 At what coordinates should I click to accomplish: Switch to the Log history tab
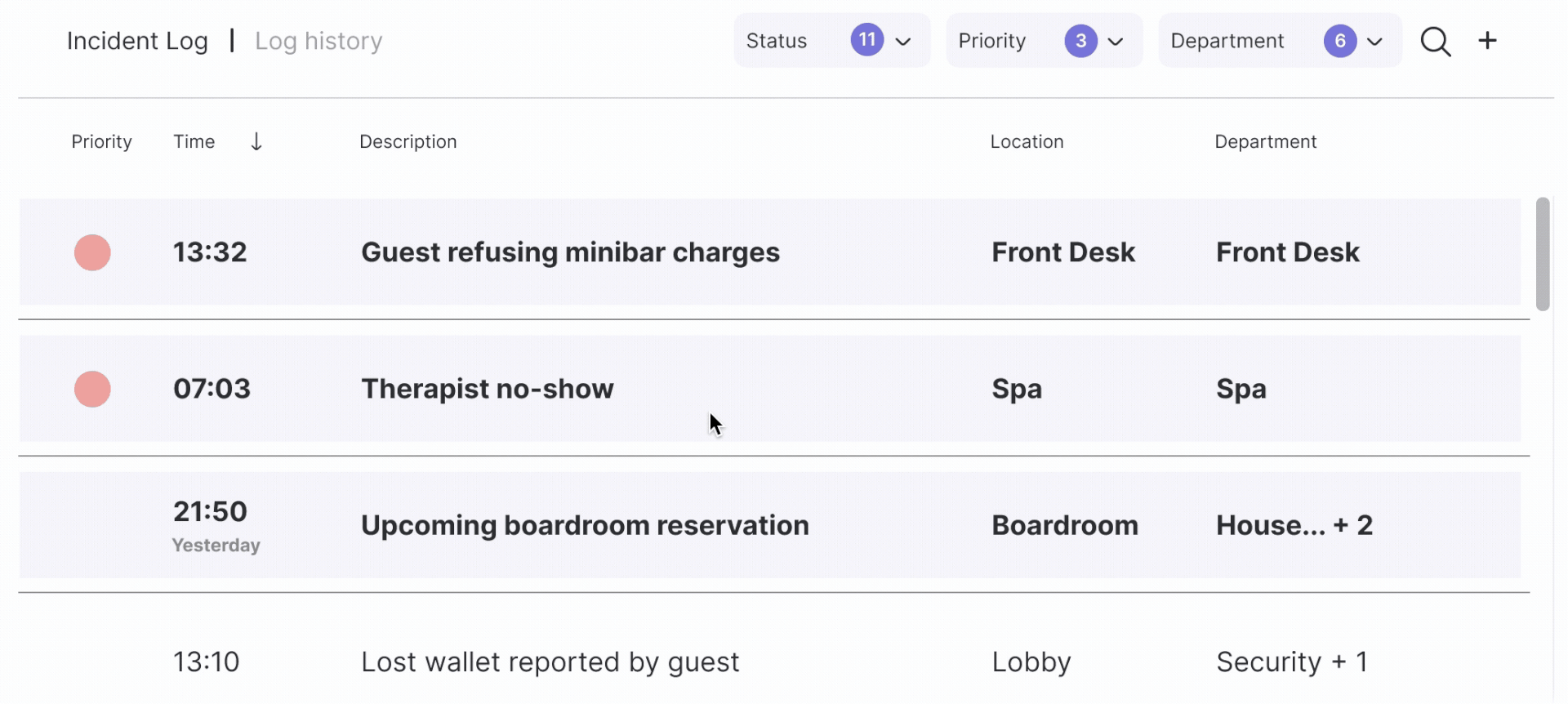click(x=318, y=41)
